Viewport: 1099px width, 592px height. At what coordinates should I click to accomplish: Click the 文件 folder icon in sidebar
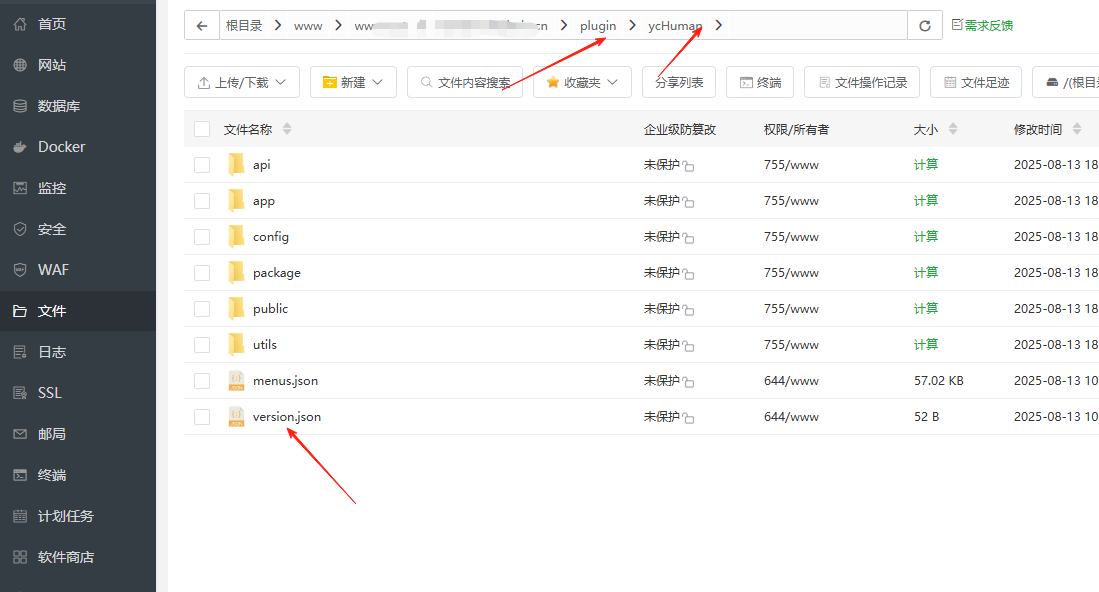tap(20, 311)
